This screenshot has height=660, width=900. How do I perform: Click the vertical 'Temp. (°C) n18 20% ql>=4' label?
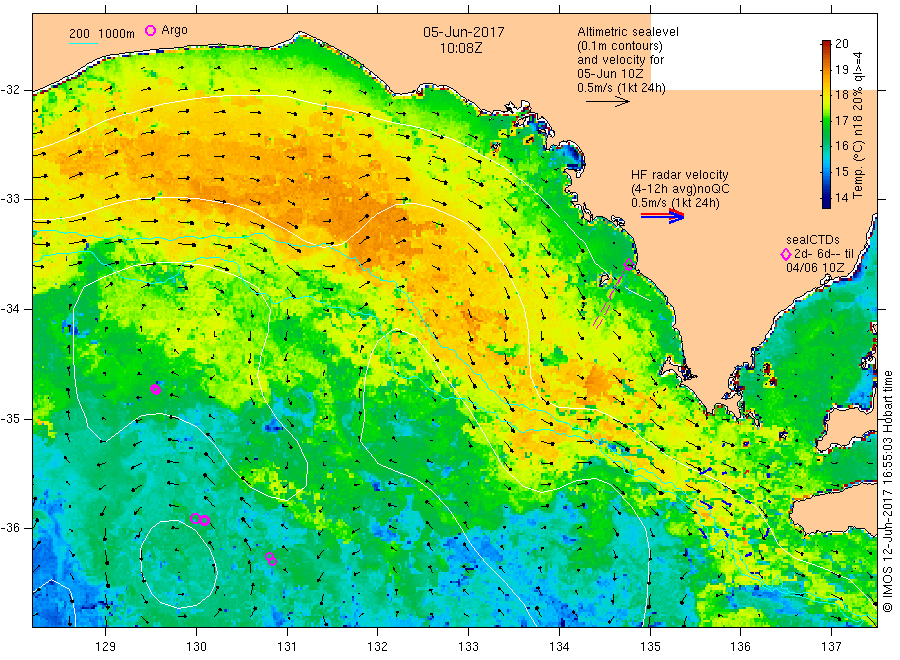click(x=858, y=125)
